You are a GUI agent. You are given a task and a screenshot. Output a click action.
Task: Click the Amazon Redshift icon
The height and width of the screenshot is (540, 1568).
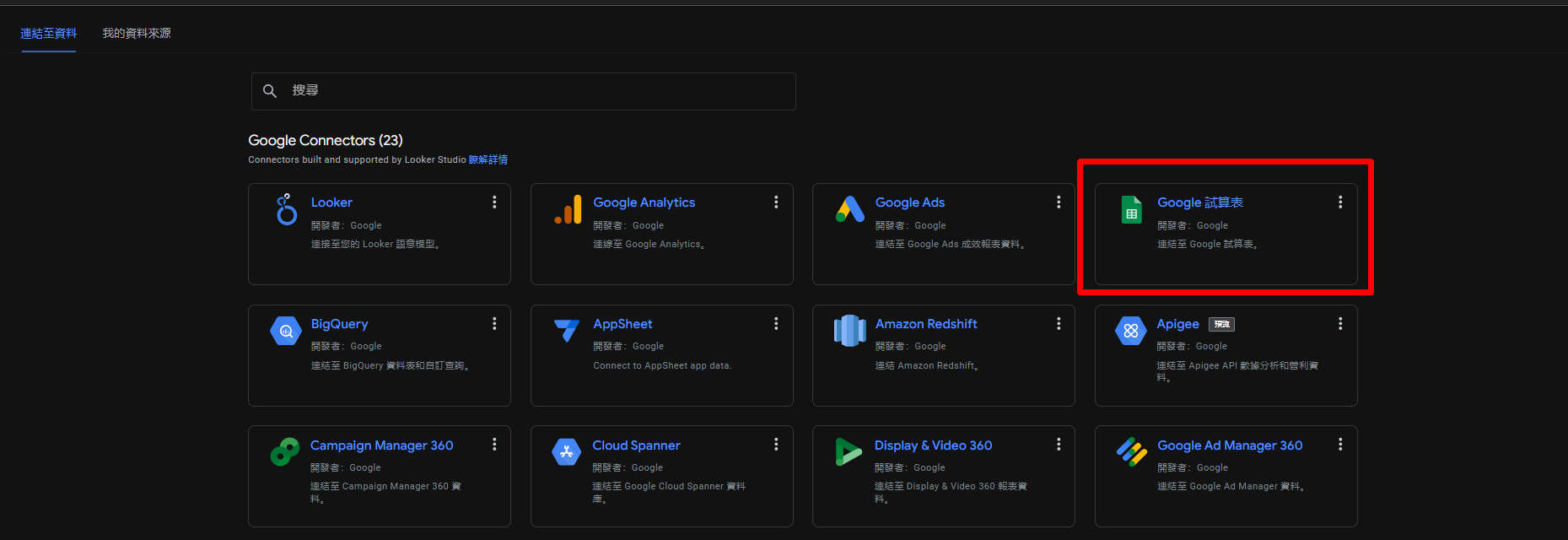pos(849,331)
